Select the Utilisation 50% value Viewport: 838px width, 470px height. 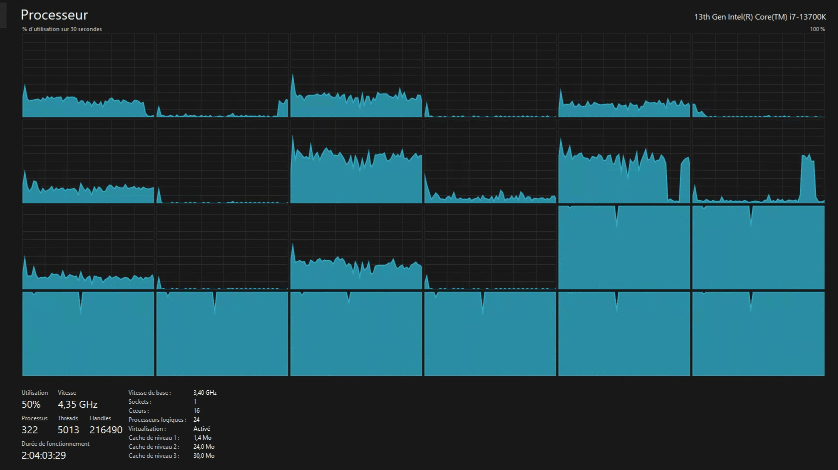pyautogui.click(x=33, y=404)
